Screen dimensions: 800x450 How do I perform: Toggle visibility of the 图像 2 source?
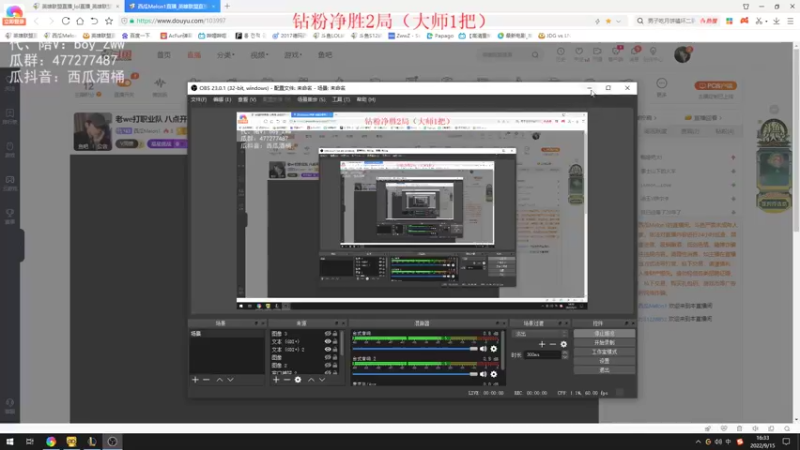(x=328, y=365)
